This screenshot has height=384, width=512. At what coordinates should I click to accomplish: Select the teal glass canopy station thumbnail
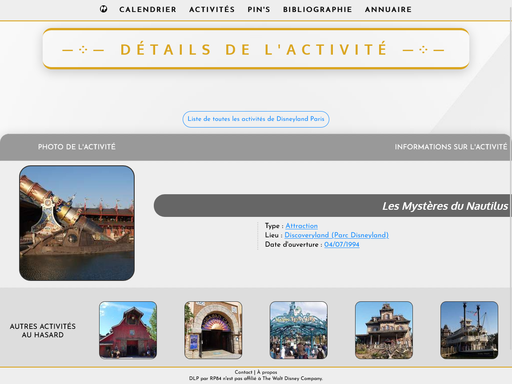[299, 330]
